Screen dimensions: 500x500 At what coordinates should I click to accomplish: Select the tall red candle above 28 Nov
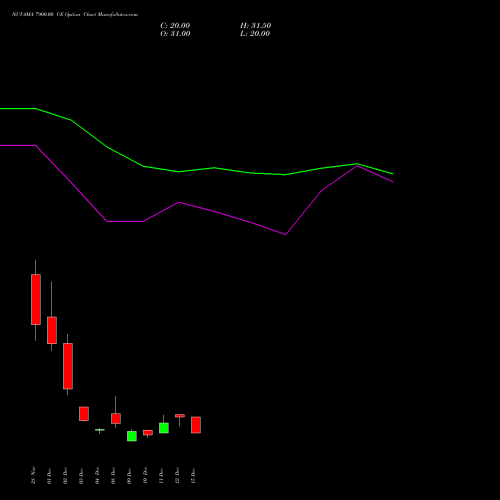36,299
